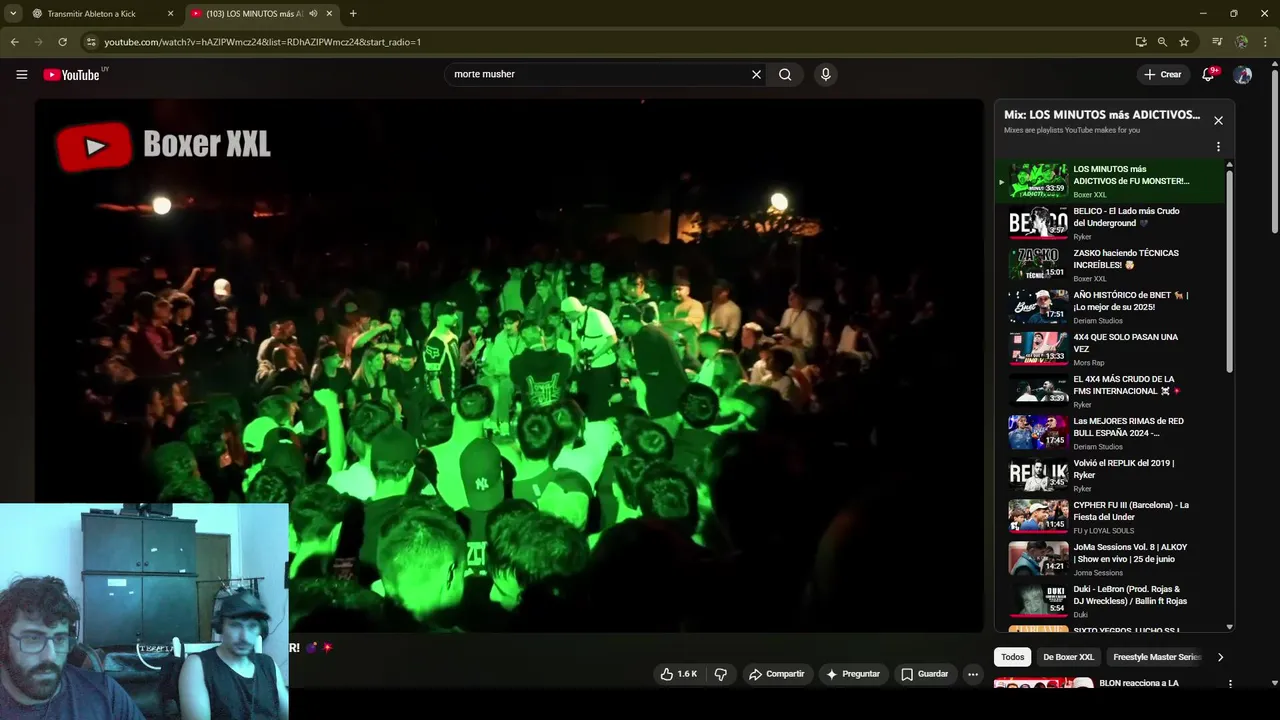Play Duki - LeBron playlist video
The image size is (1280, 720).
(x=1110, y=601)
